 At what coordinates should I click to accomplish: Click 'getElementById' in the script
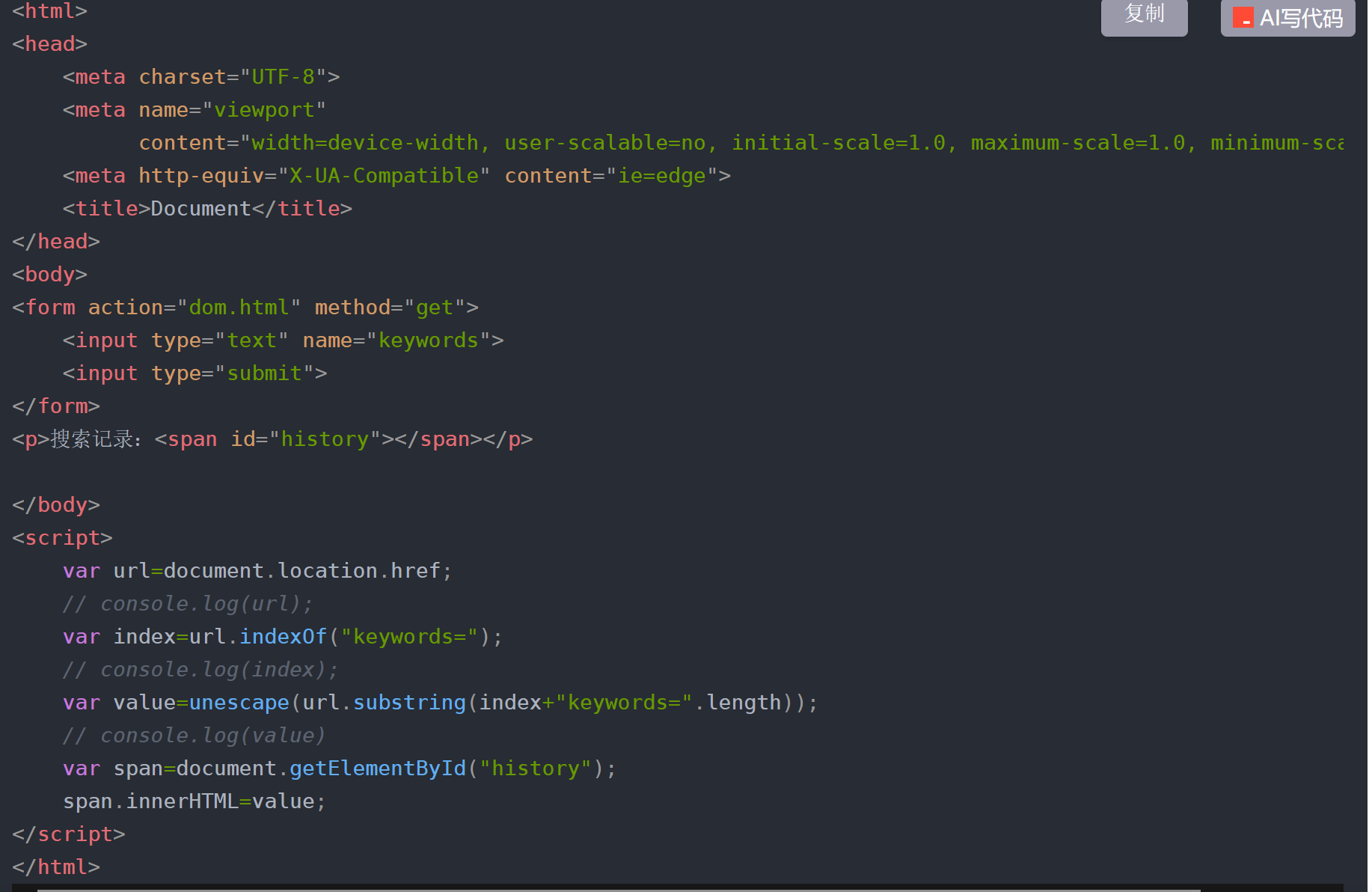tap(378, 769)
